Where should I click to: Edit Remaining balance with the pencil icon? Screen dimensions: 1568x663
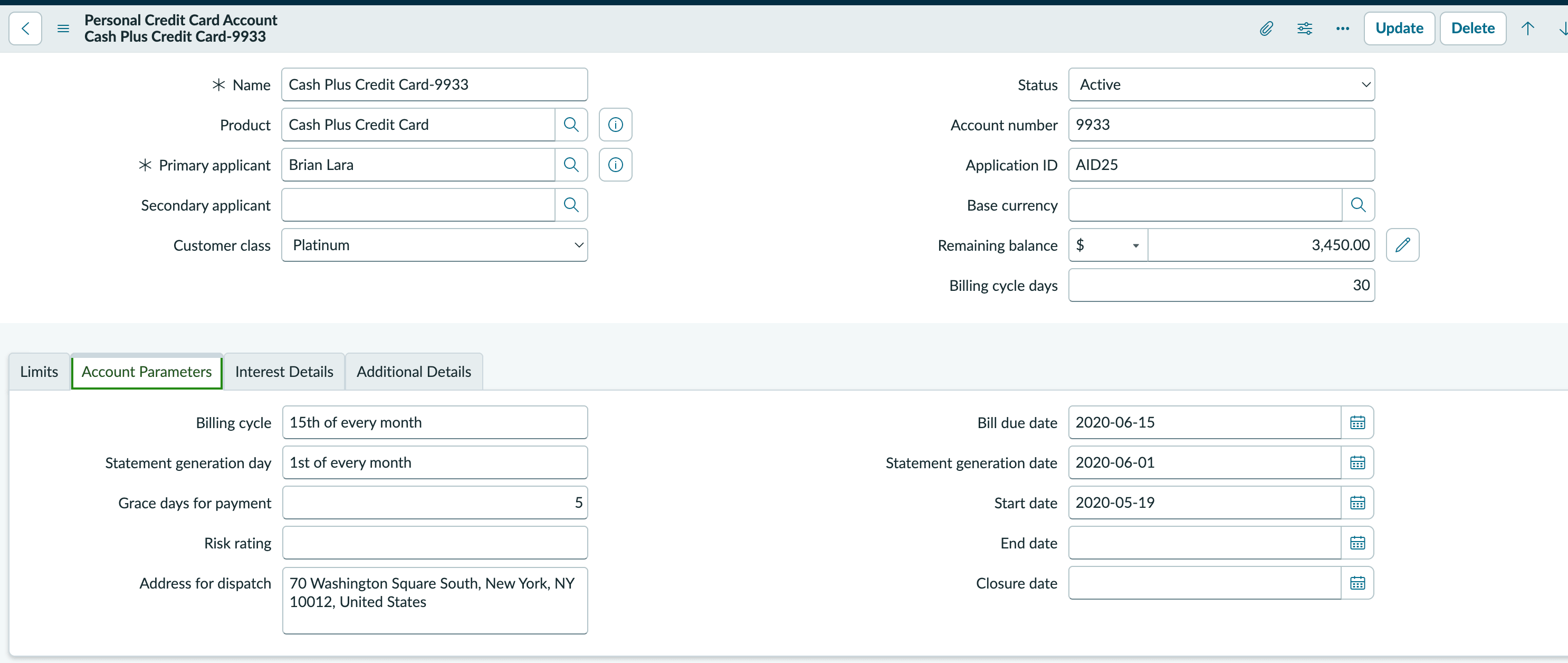pyautogui.click(x=1402, y=245)
